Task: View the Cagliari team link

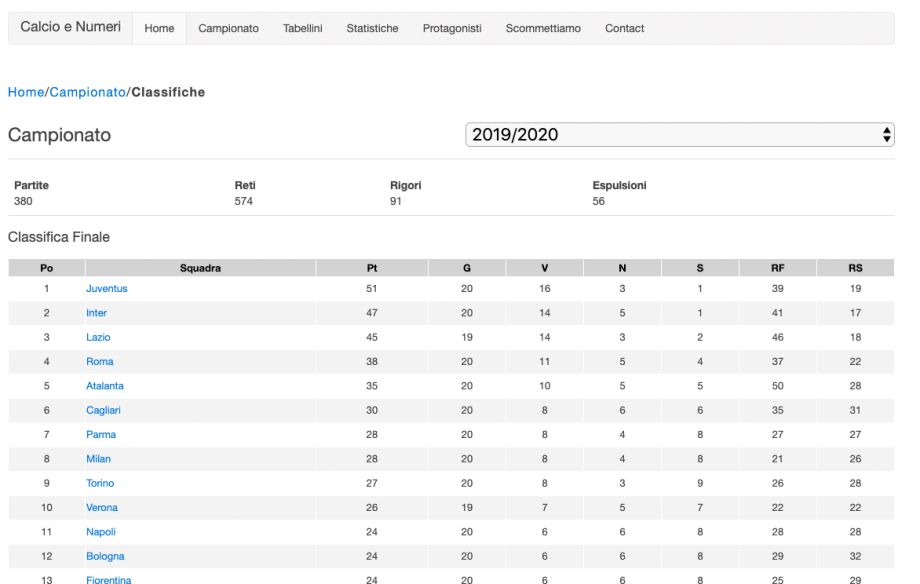Action: click(x=103, y=410)
